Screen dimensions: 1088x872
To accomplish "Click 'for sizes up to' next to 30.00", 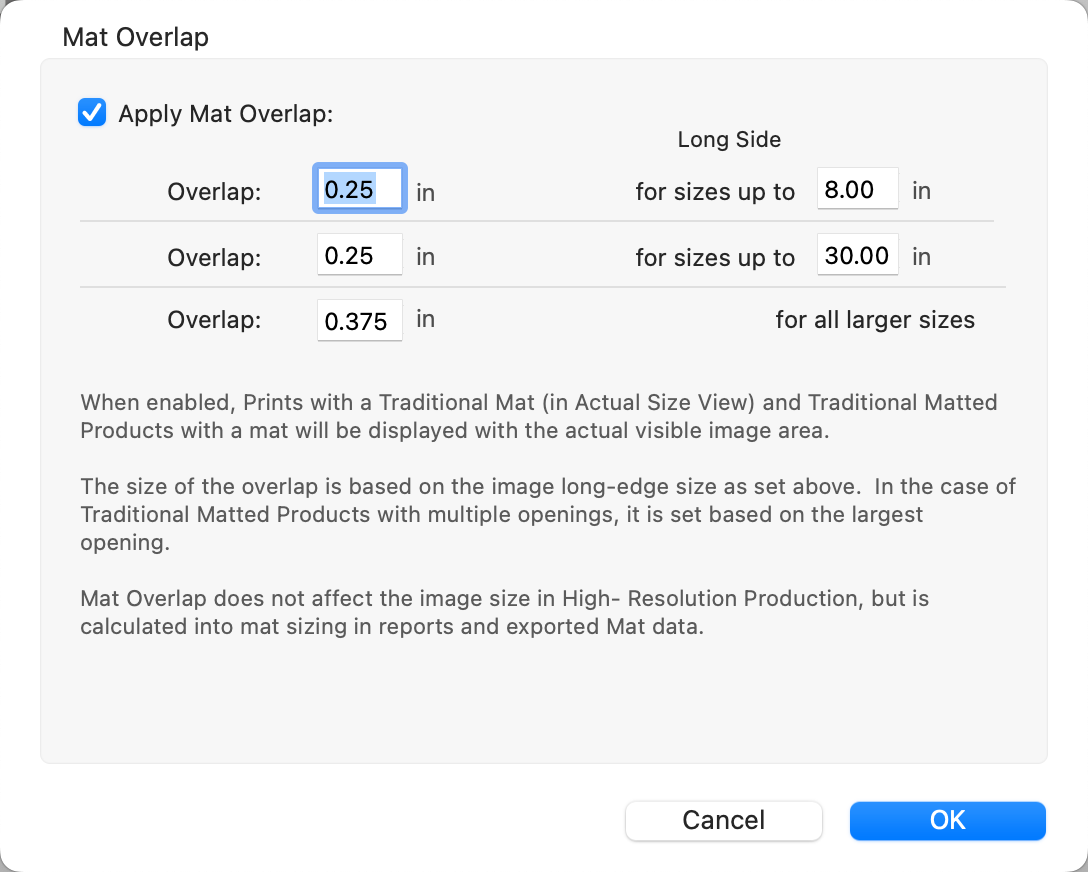I will [x=715, y=257].
